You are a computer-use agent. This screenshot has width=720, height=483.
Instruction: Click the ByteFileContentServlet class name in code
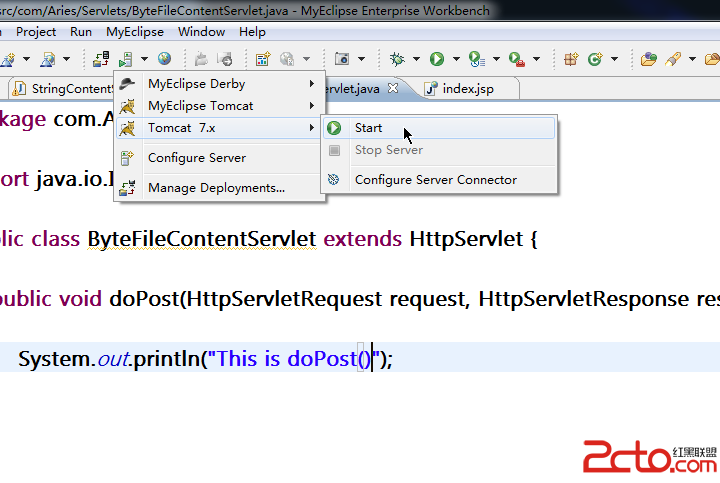[x=202, y=239]
